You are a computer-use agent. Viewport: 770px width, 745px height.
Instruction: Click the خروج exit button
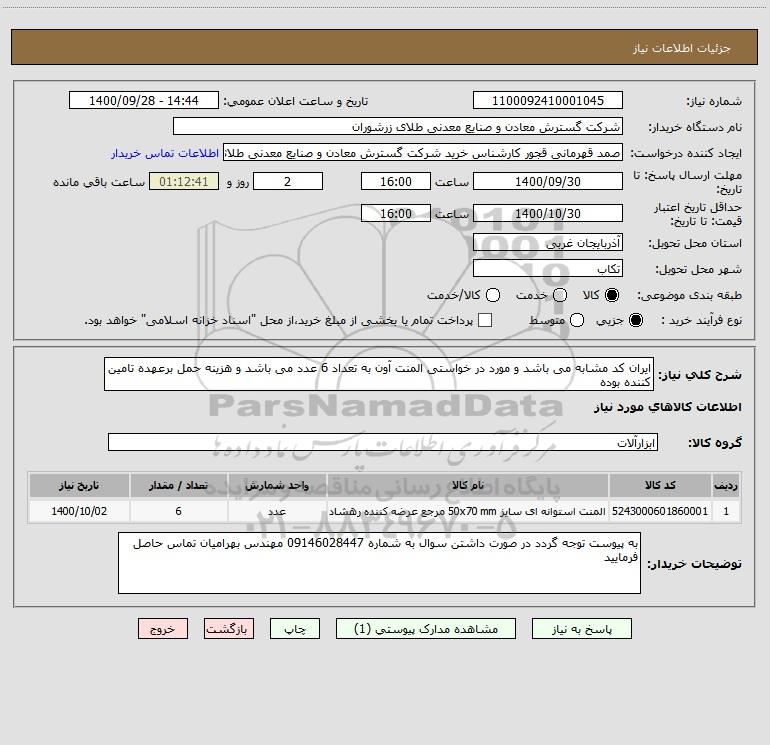(163, 629)
